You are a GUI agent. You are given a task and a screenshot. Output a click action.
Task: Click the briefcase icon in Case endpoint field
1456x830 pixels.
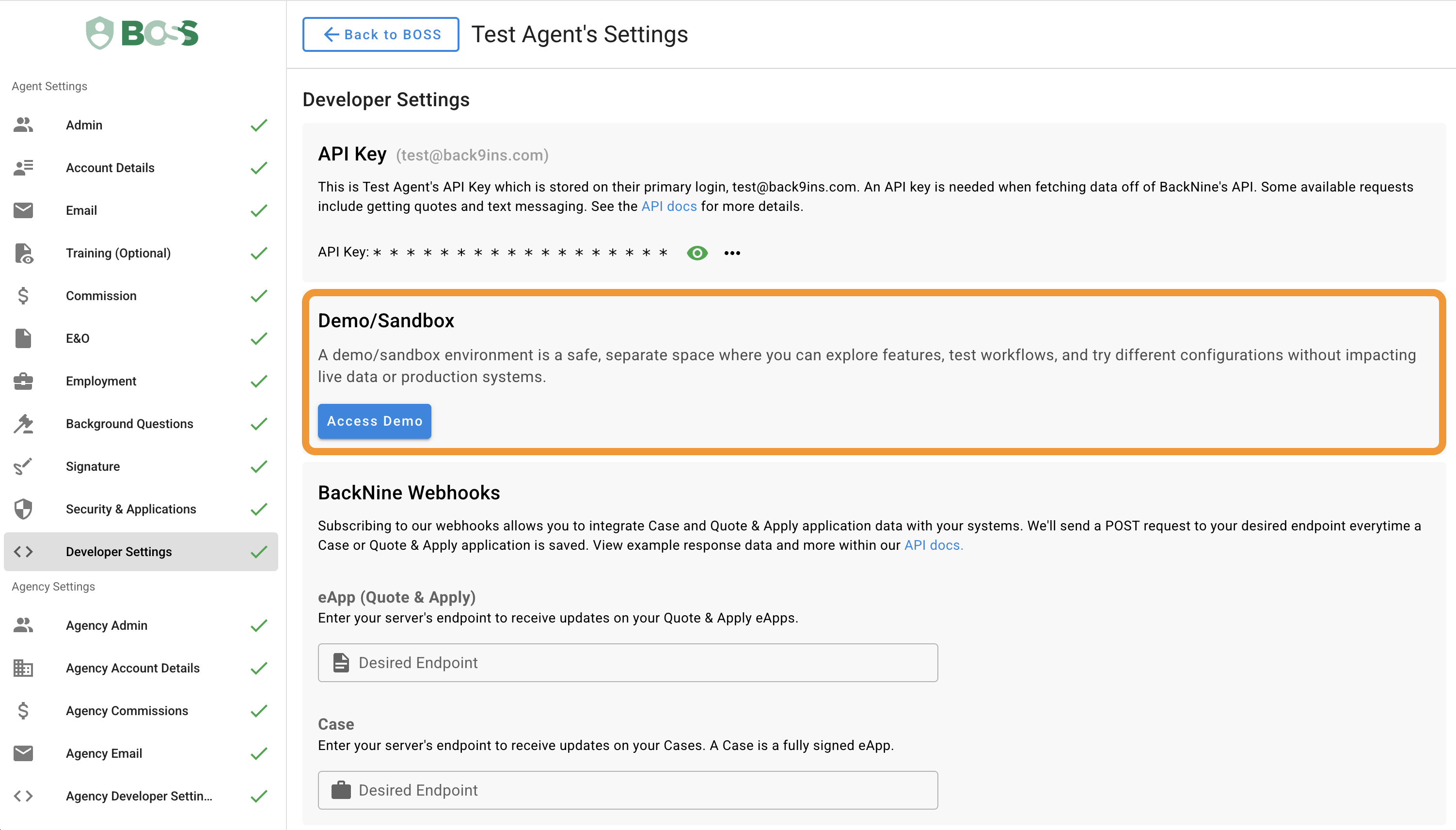point(341,790)
